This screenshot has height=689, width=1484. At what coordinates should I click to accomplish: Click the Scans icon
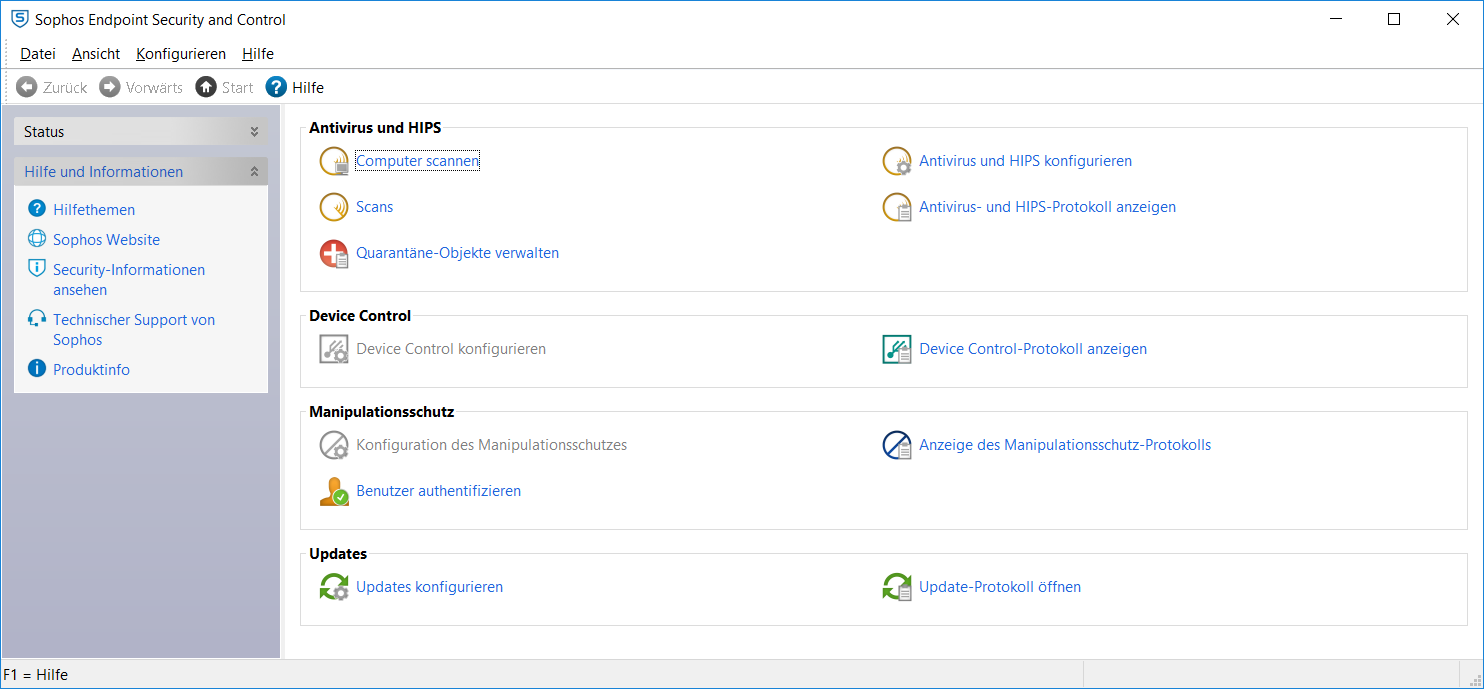pos(334,207)
